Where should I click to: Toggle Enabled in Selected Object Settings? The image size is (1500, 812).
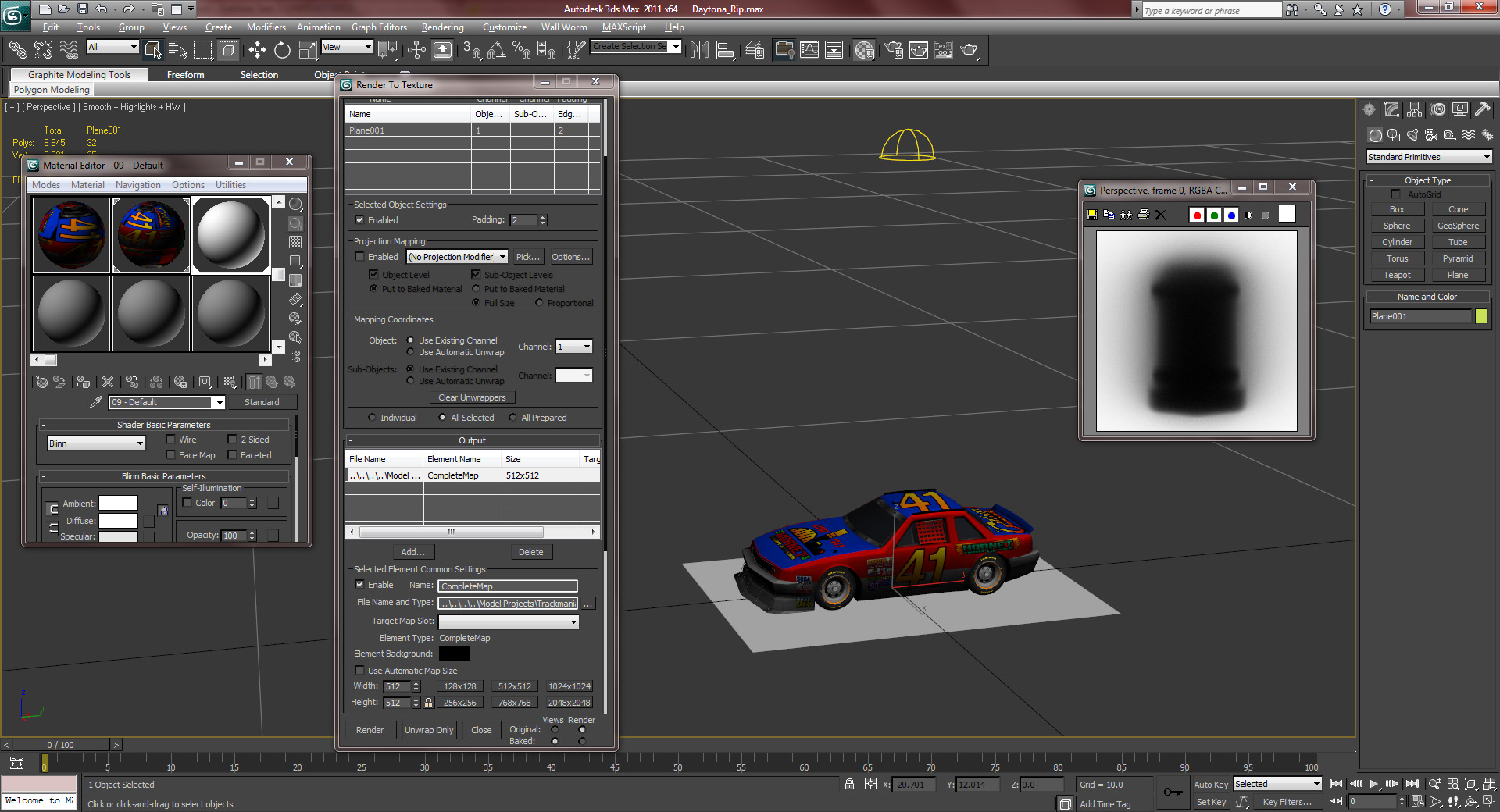coord(359,220)
